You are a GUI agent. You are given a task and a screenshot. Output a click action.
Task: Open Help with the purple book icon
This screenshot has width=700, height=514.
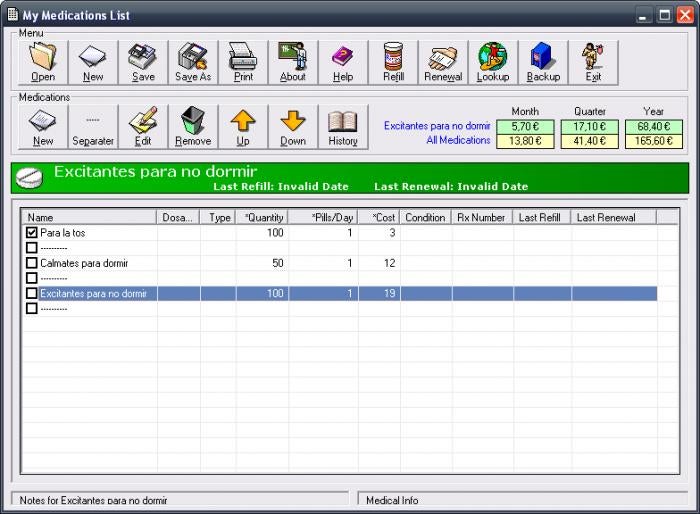[343, 62]
